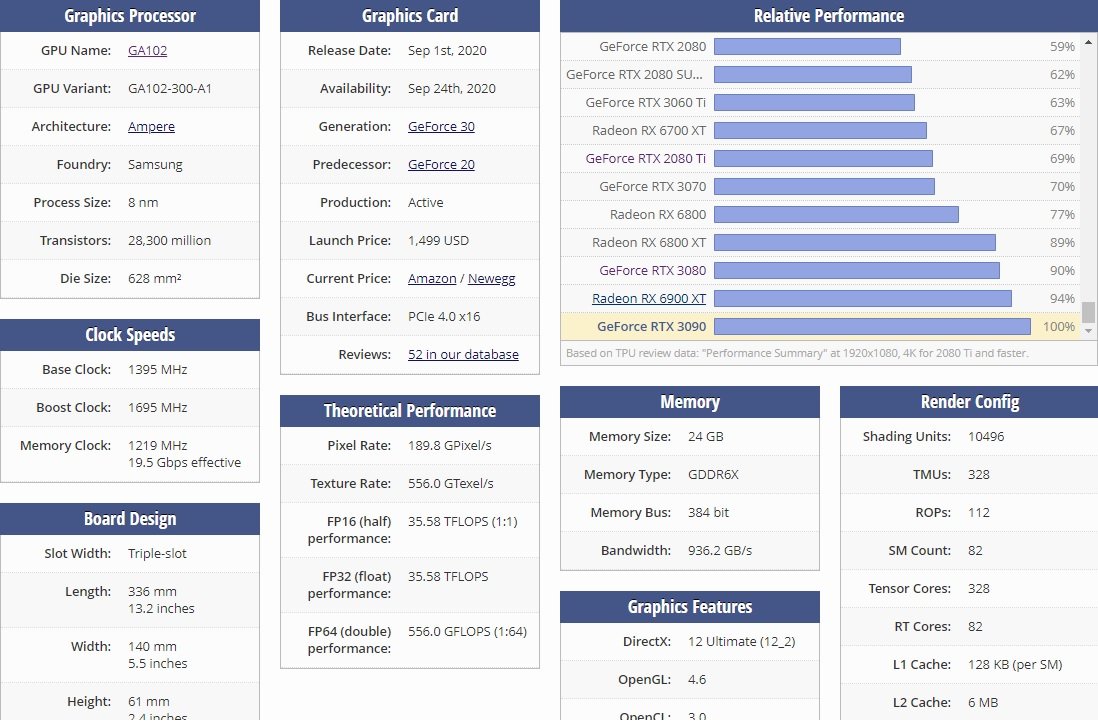The image size is (1098, 724).
Task: Follow the GeForce 20 predecessor link
Action: click(x=441, y=164)
